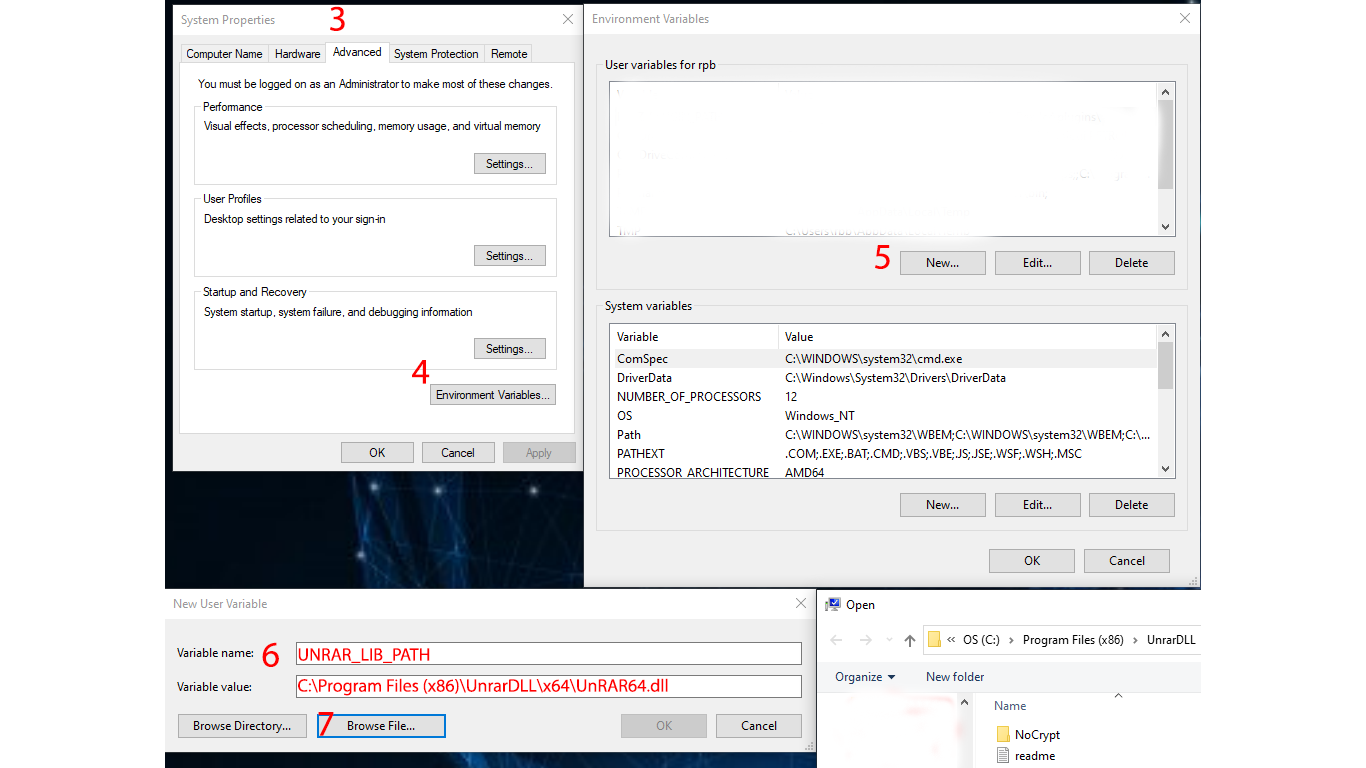Click Program Files (x86) in the breadcrumb

point(1073,640)
